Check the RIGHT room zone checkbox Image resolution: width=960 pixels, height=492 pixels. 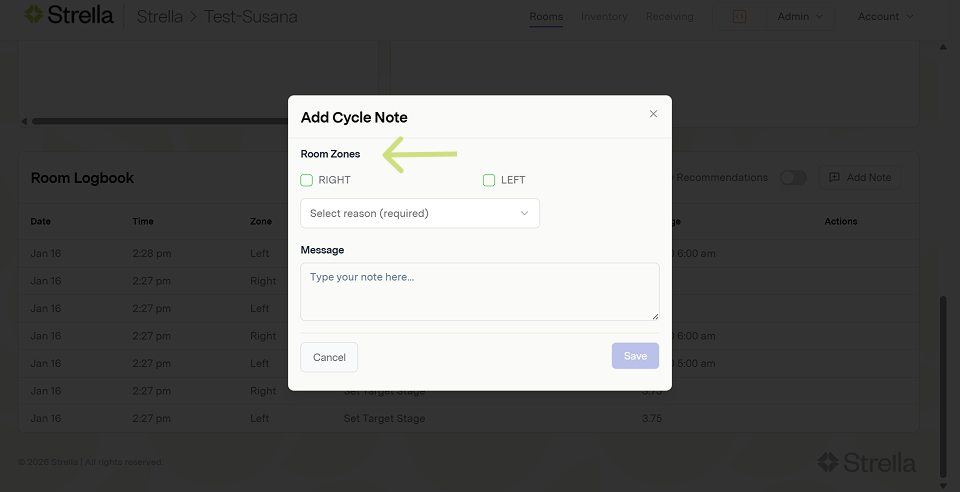(307, 180)
